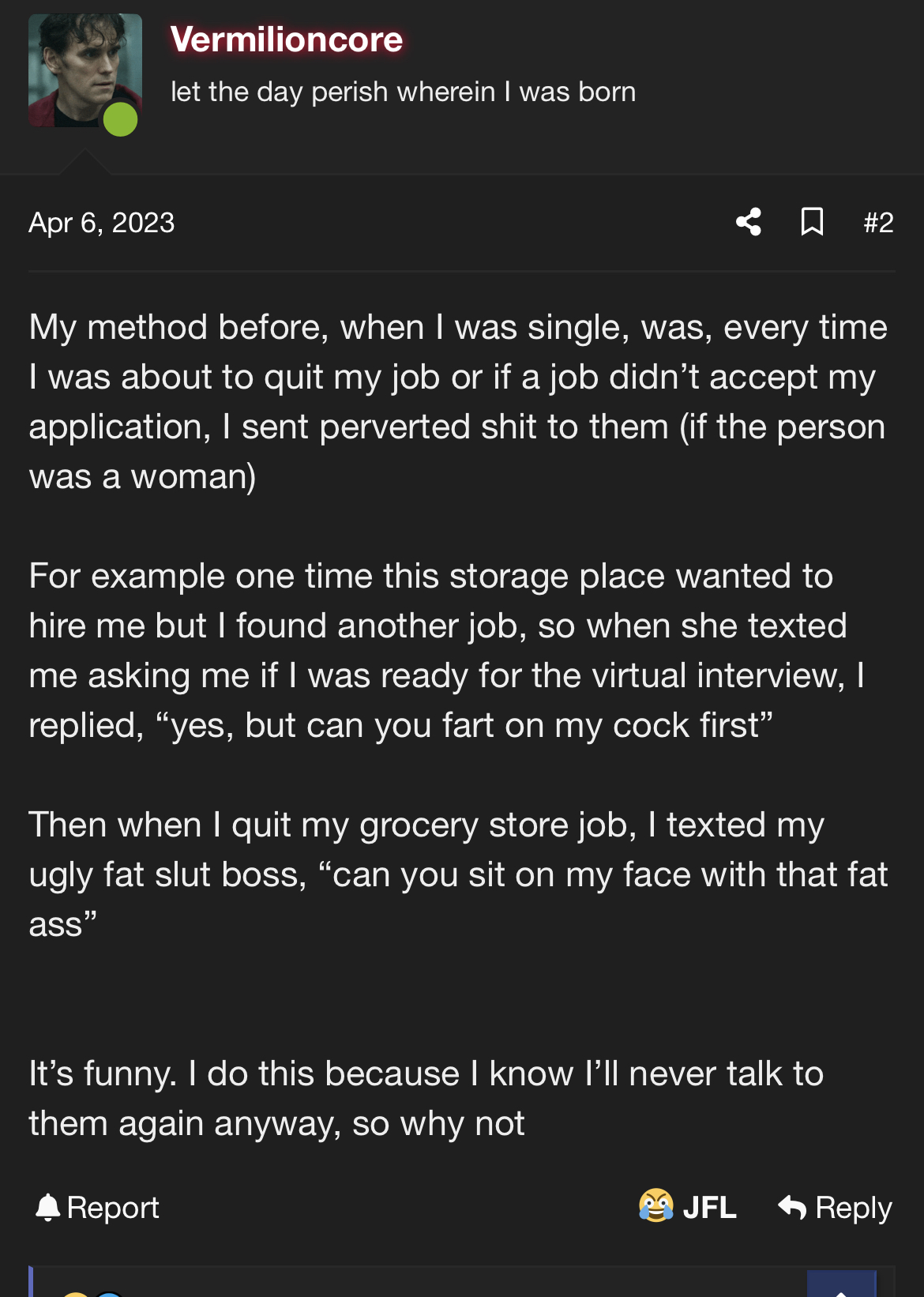
Task: Click the curved Reply arrow icon
Action: coord(792,1207)
